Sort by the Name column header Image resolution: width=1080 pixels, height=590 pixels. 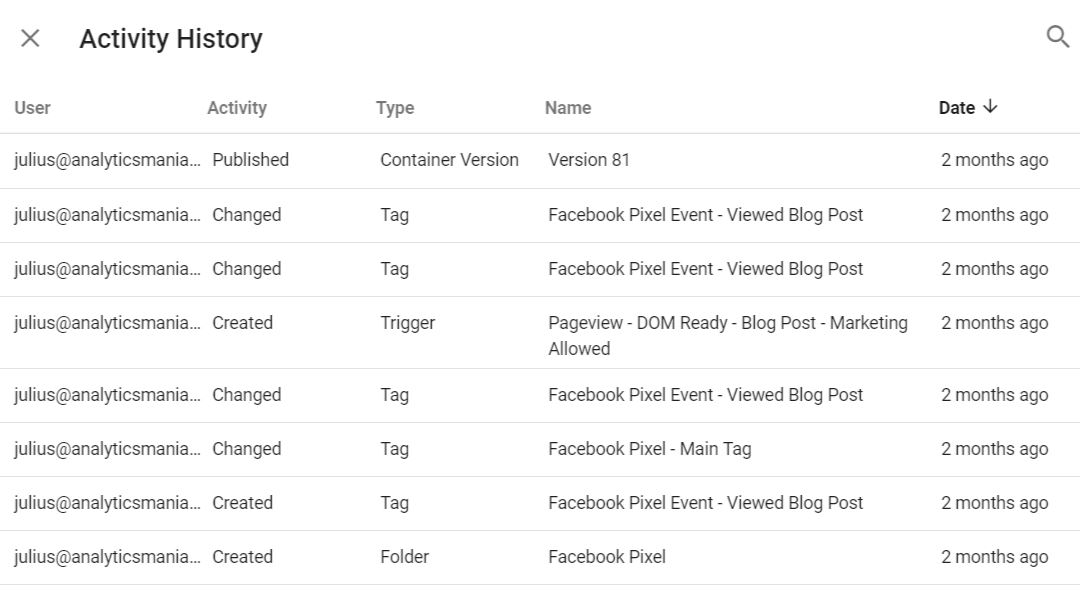[x=568, y=108]
